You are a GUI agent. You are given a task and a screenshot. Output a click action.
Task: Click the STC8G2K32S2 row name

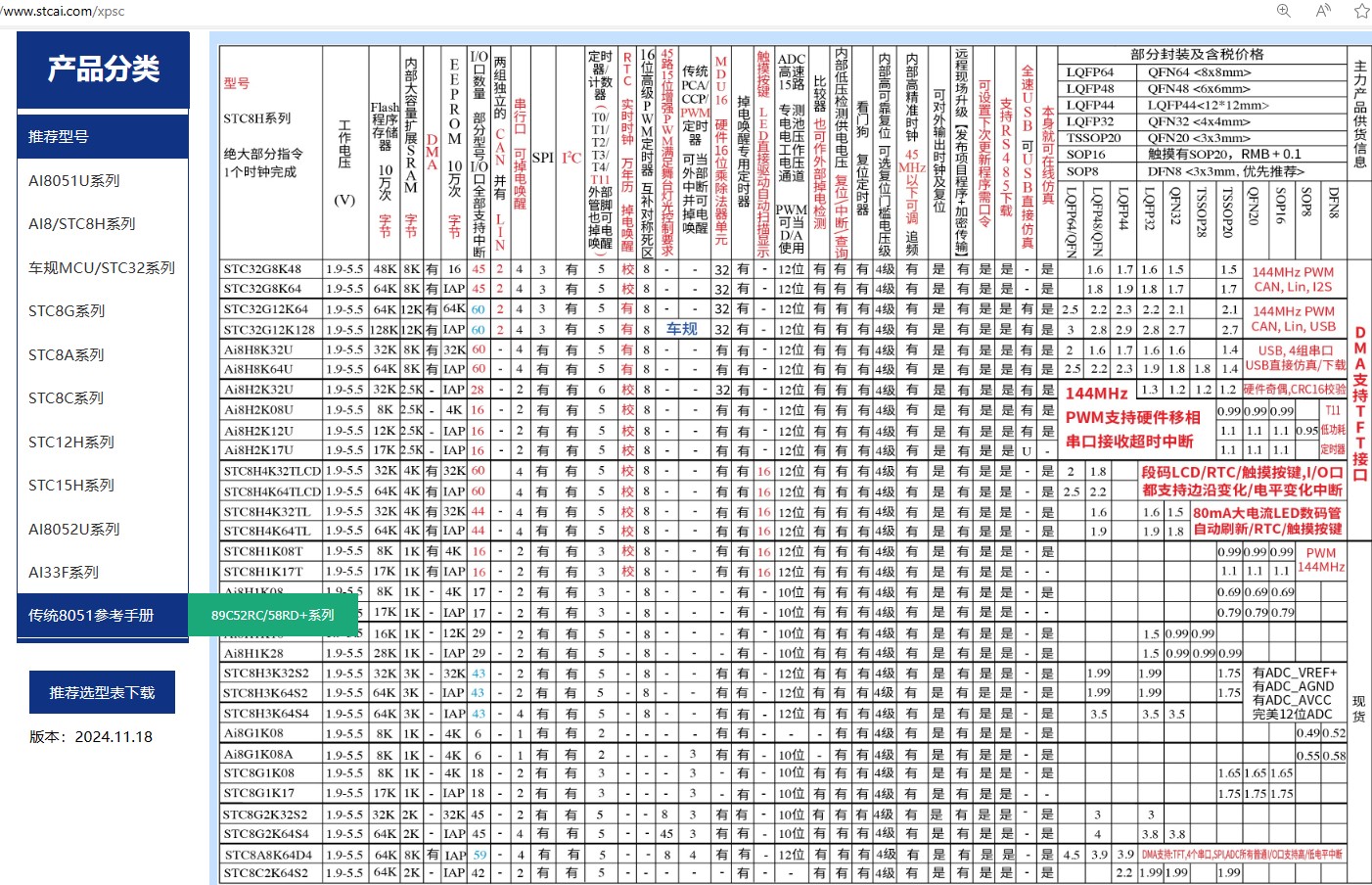tap(265, 815)
